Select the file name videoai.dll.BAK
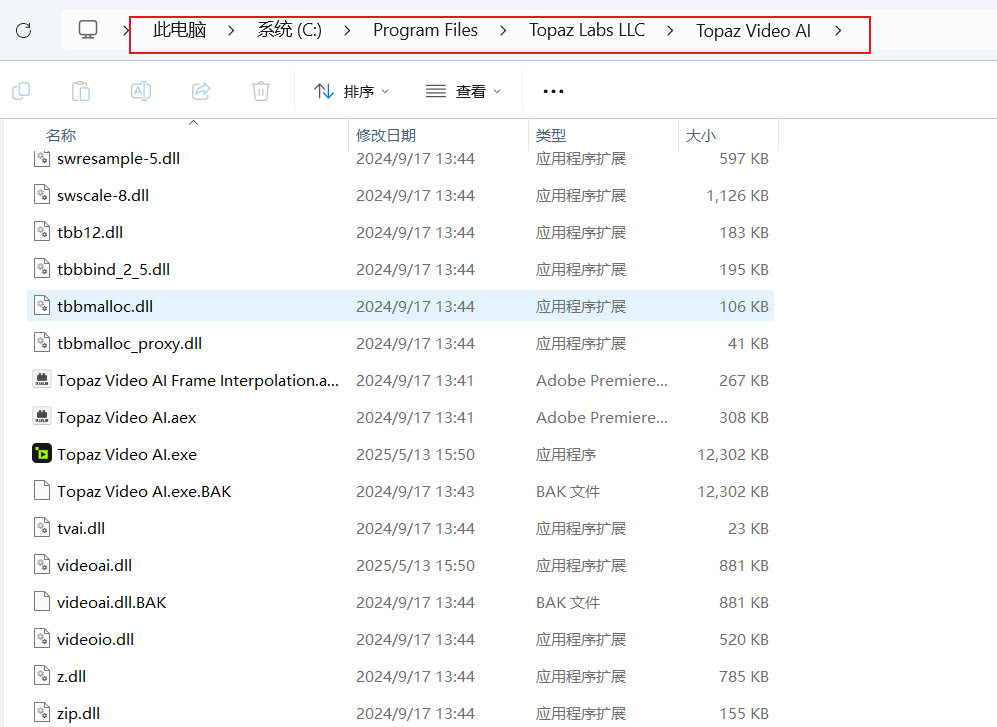 [x=112, y=602]
